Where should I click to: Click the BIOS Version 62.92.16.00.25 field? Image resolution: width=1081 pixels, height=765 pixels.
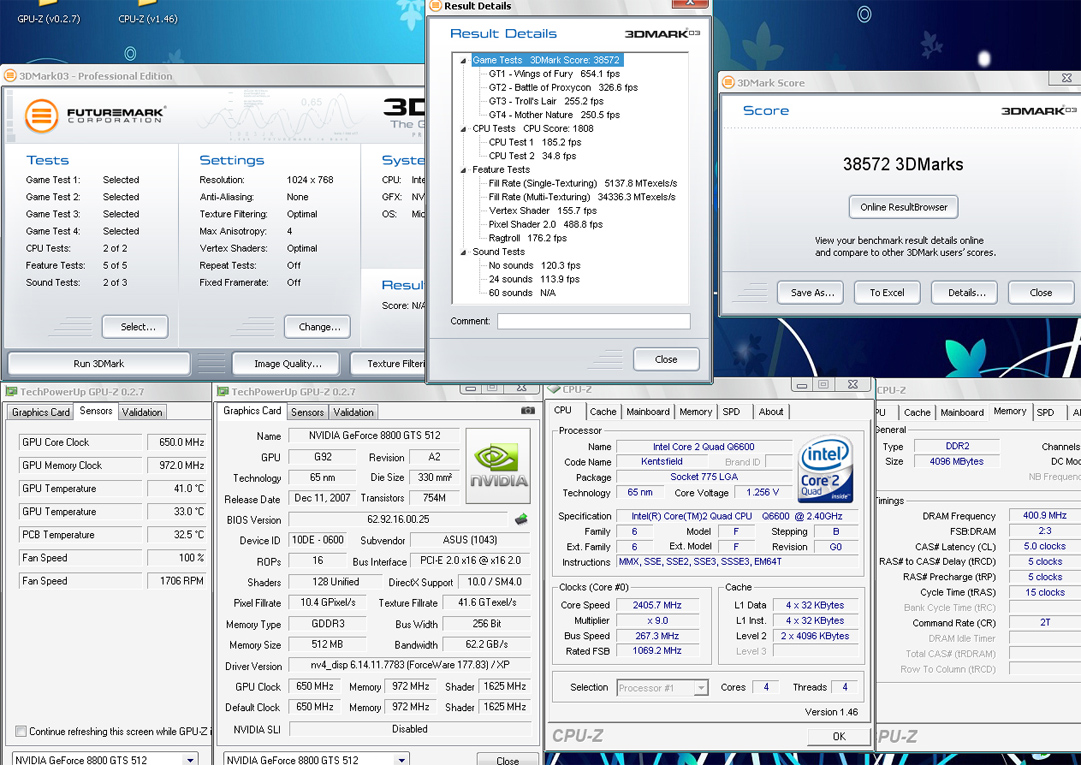398,519
